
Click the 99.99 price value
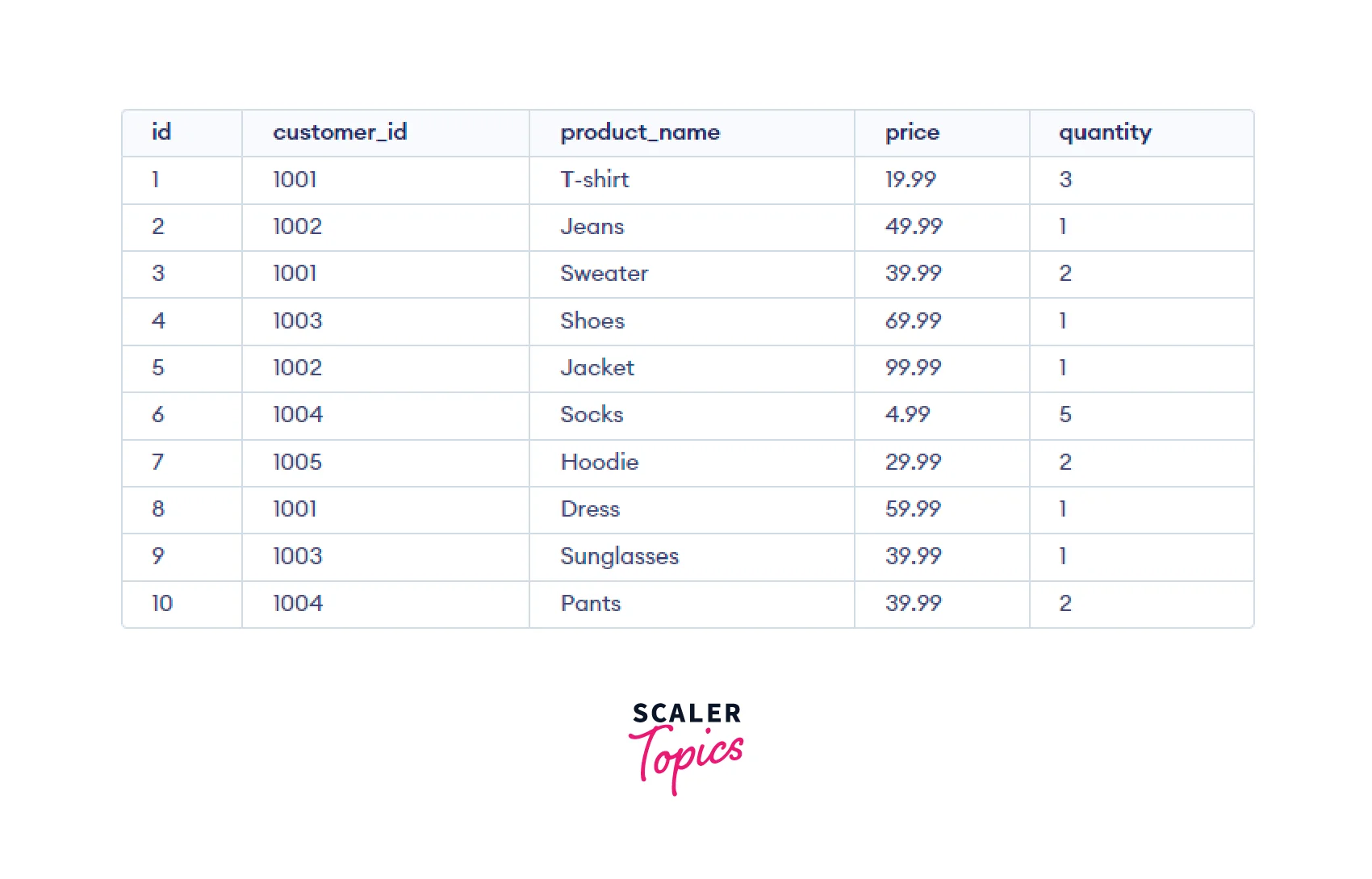(x=913, y=368)
